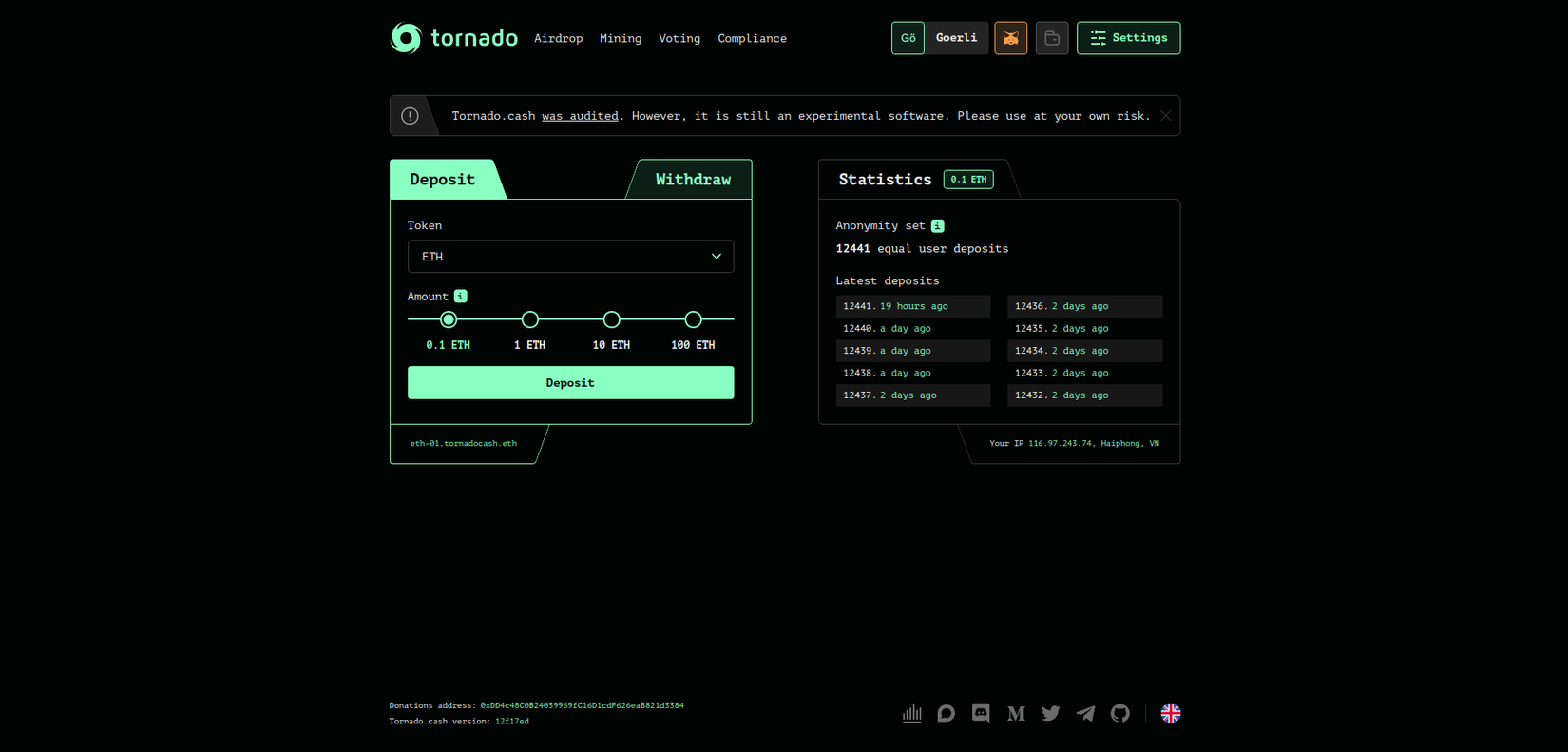Open the Compliance menu item

753,39
